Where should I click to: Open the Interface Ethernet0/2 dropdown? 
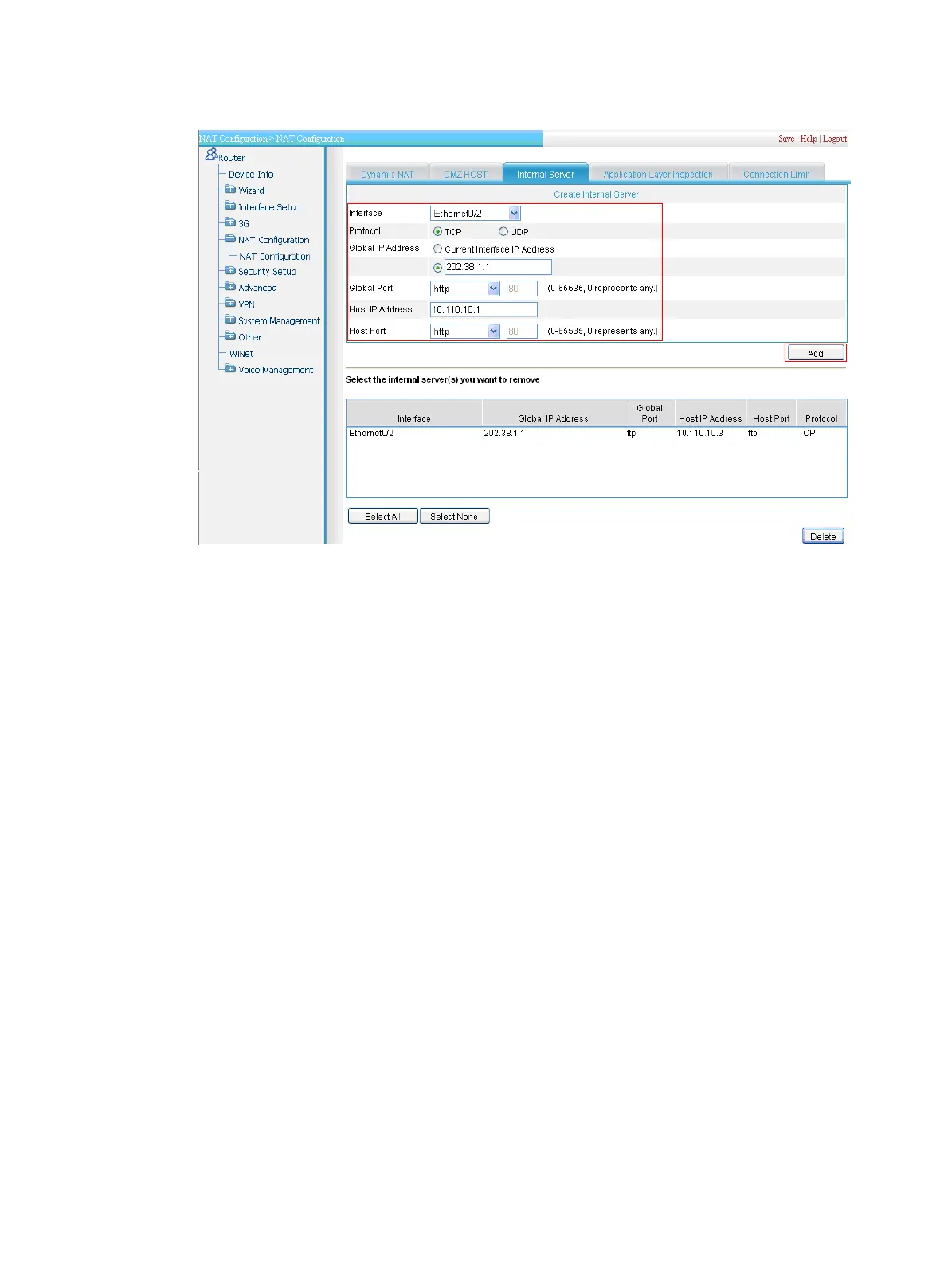[476, 214]
